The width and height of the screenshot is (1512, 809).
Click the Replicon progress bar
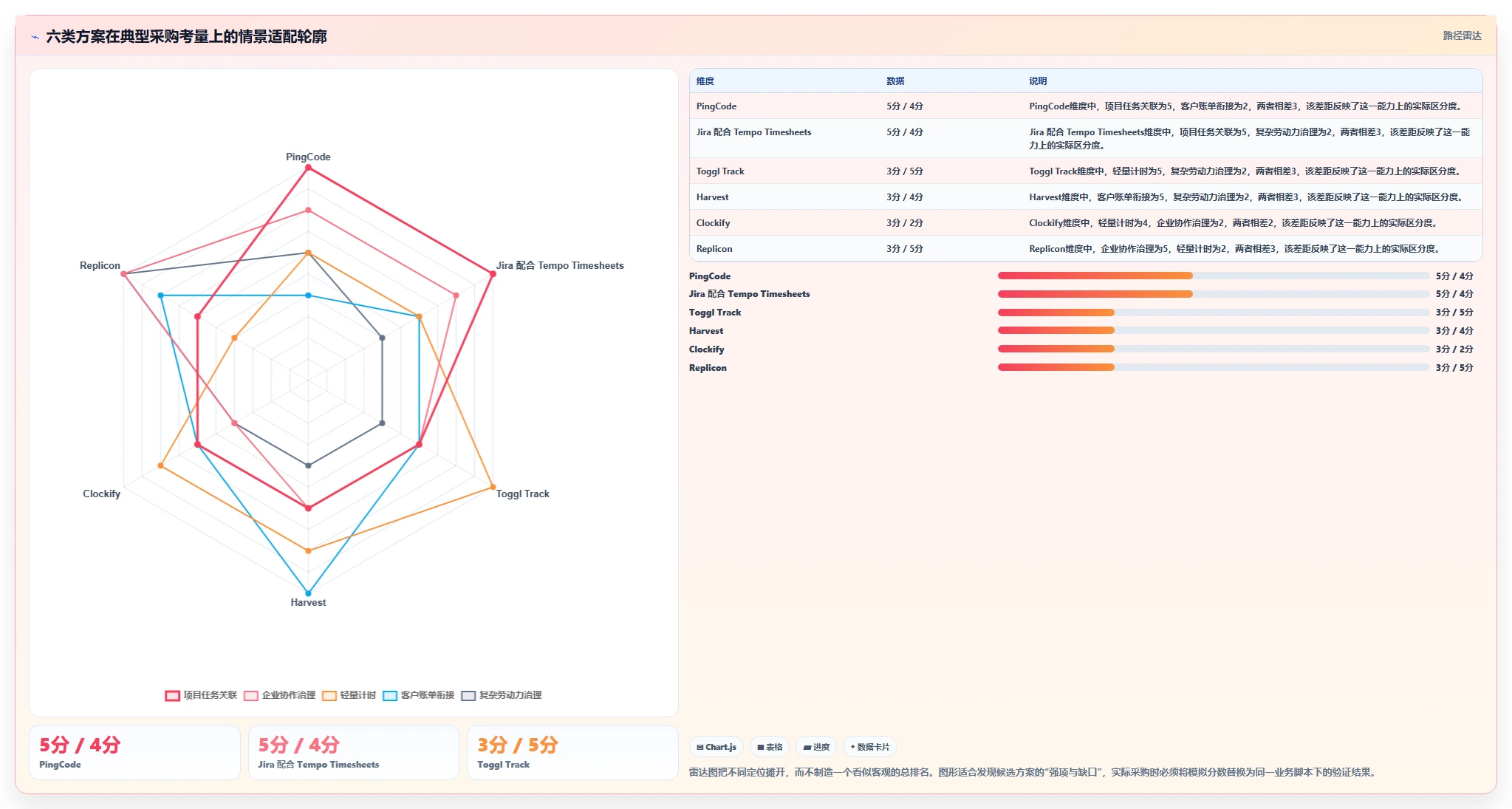pyautogui.click(x=1214, y=367)
